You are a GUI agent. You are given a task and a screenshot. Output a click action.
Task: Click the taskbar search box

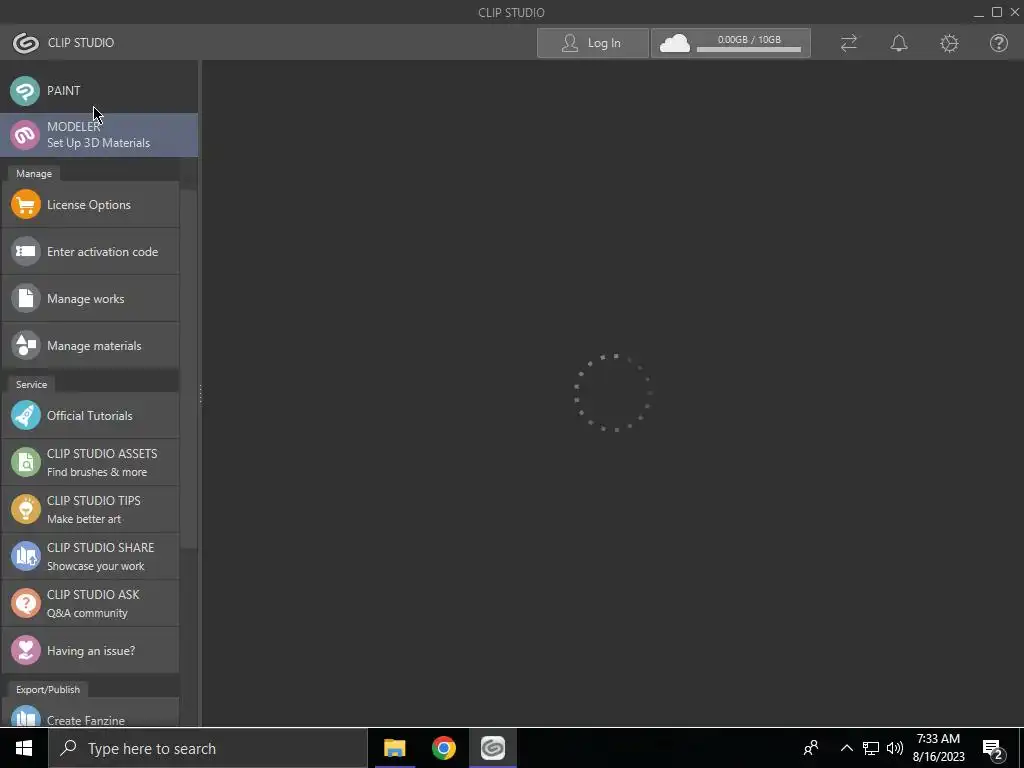pyautogui.click(x=208, y=748)
